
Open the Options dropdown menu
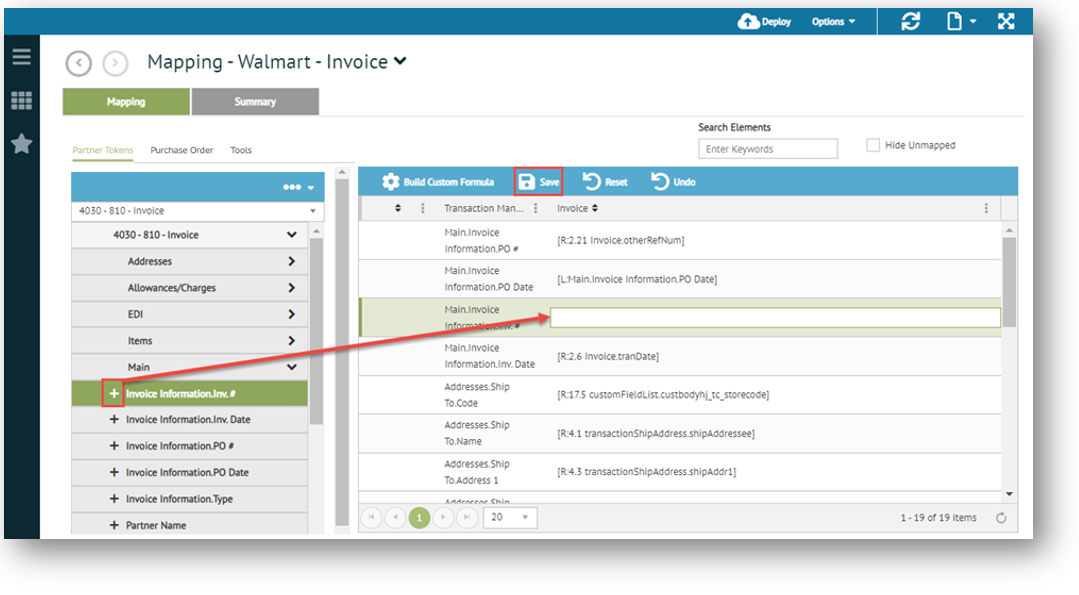click(x=833, y=21)
